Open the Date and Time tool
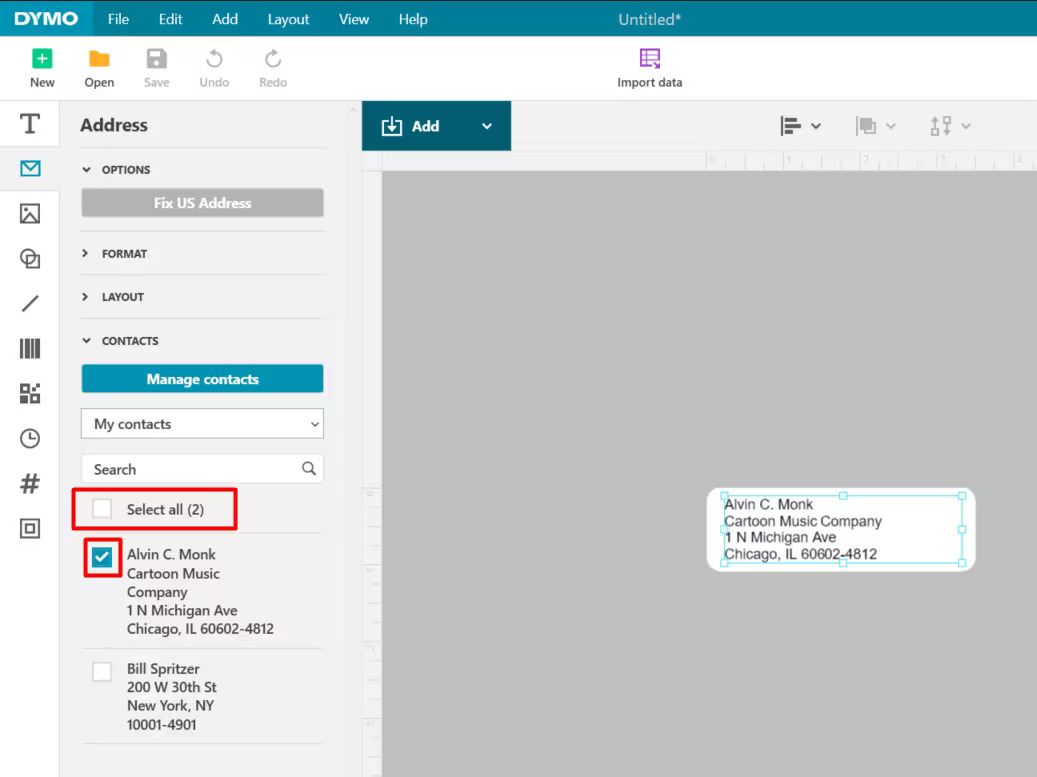This screenshot has width=1037, height=777. point(29,438)
